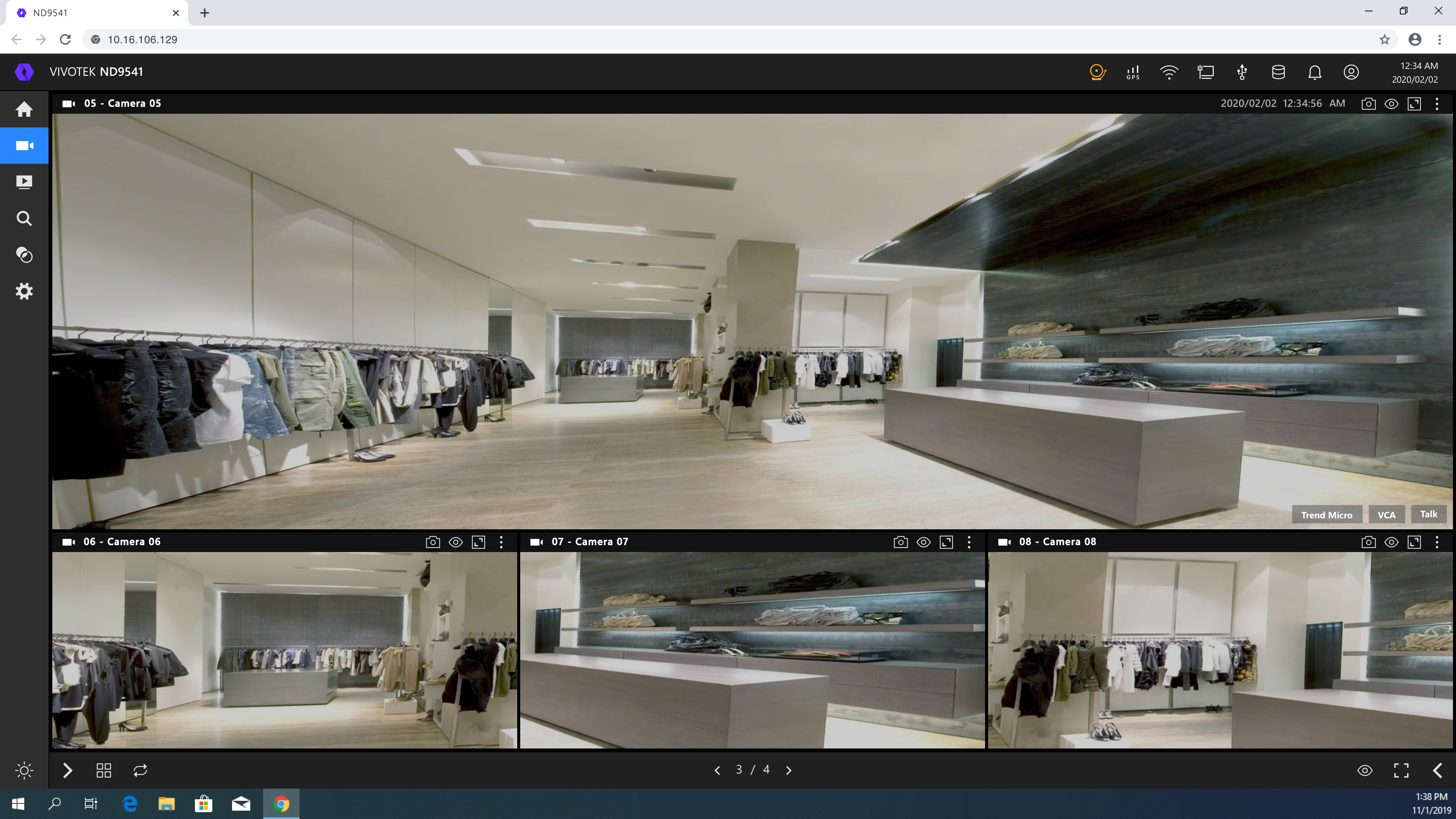This screenshot has height=819, width=1456.
Task: Toggle the eye icon on Camera 07
Action: coord(923,542)
